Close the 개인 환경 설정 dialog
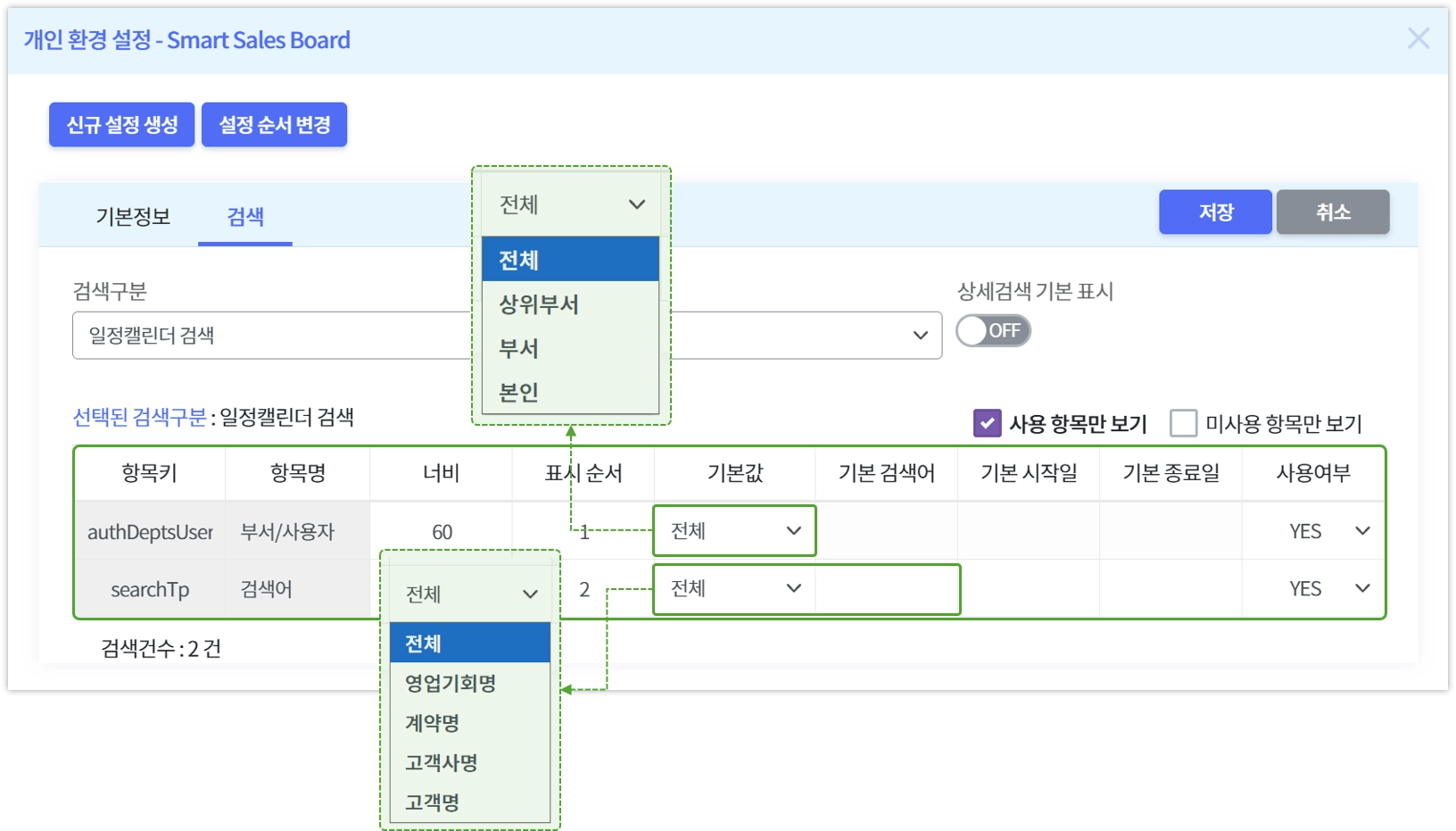1456x831 pixels. (x=1418, y=38)
